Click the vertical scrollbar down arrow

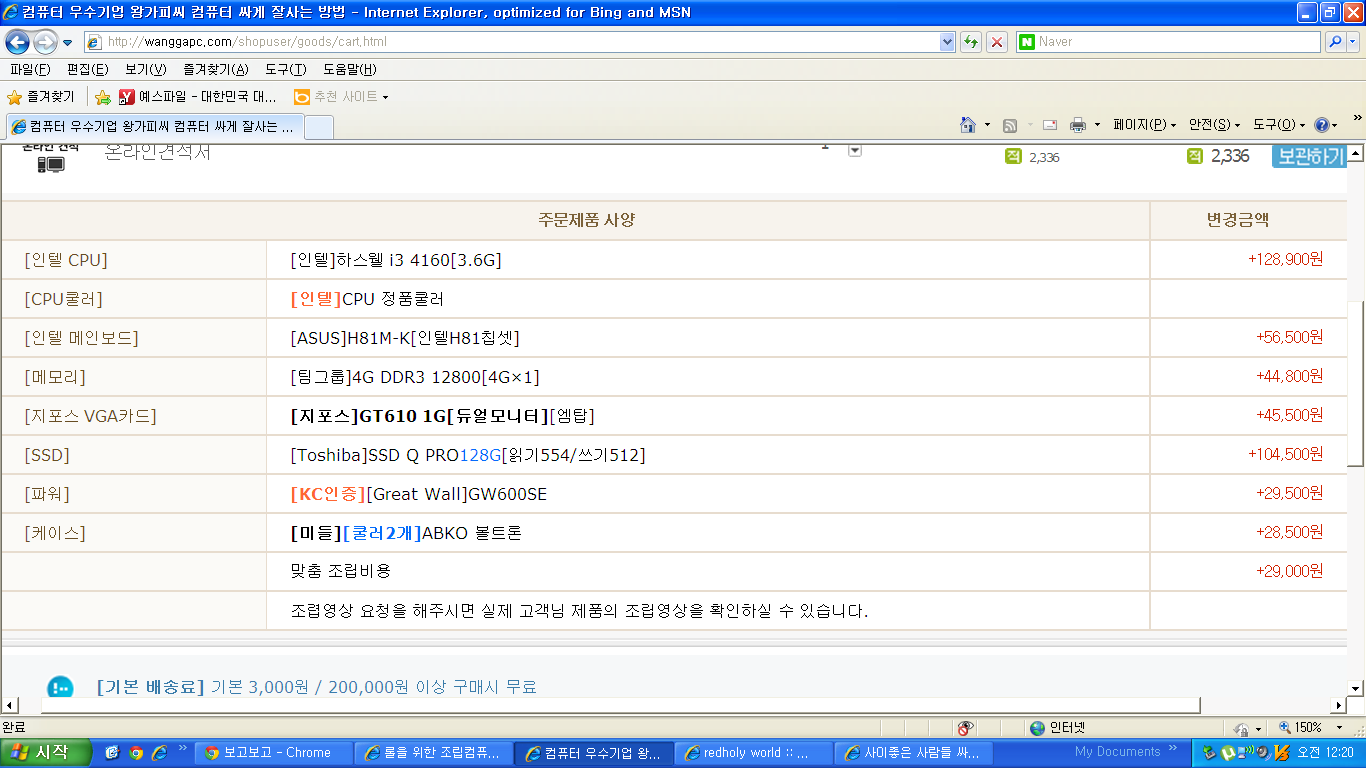pos(1356,688)
